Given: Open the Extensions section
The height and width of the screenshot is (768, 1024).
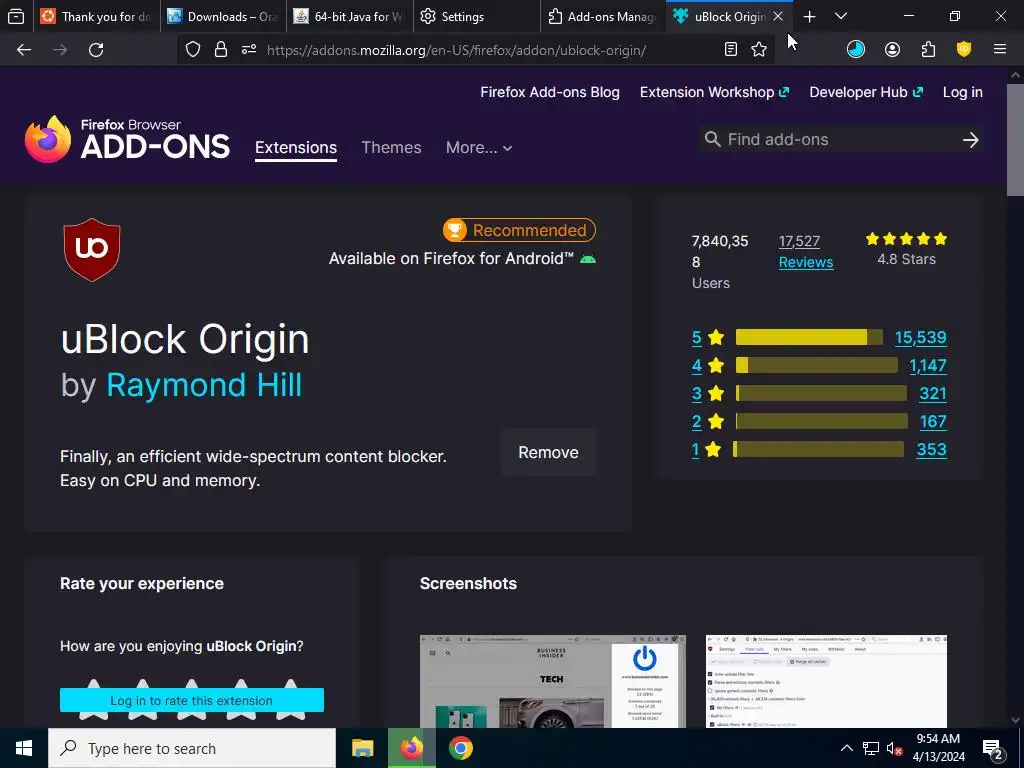Looking at the screenshot, I should pyautogui.click(x=296, y=148).
